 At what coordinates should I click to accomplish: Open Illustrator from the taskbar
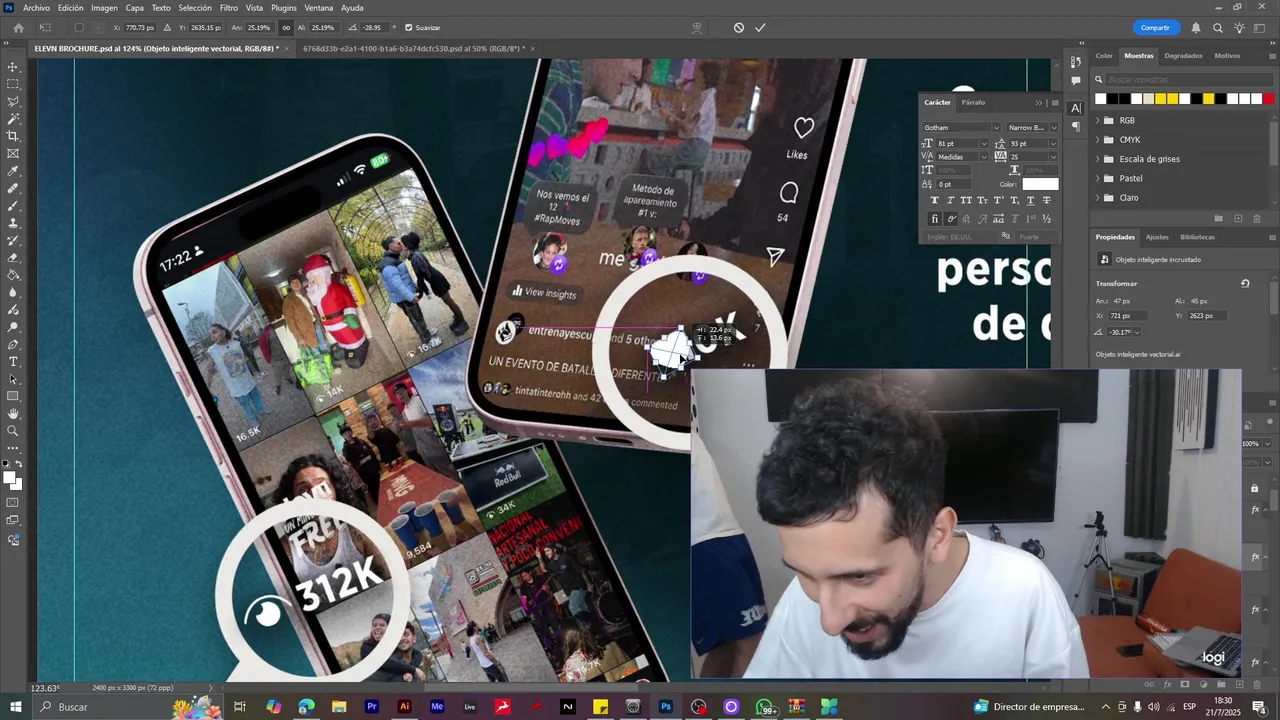click(x=404, y=707)
